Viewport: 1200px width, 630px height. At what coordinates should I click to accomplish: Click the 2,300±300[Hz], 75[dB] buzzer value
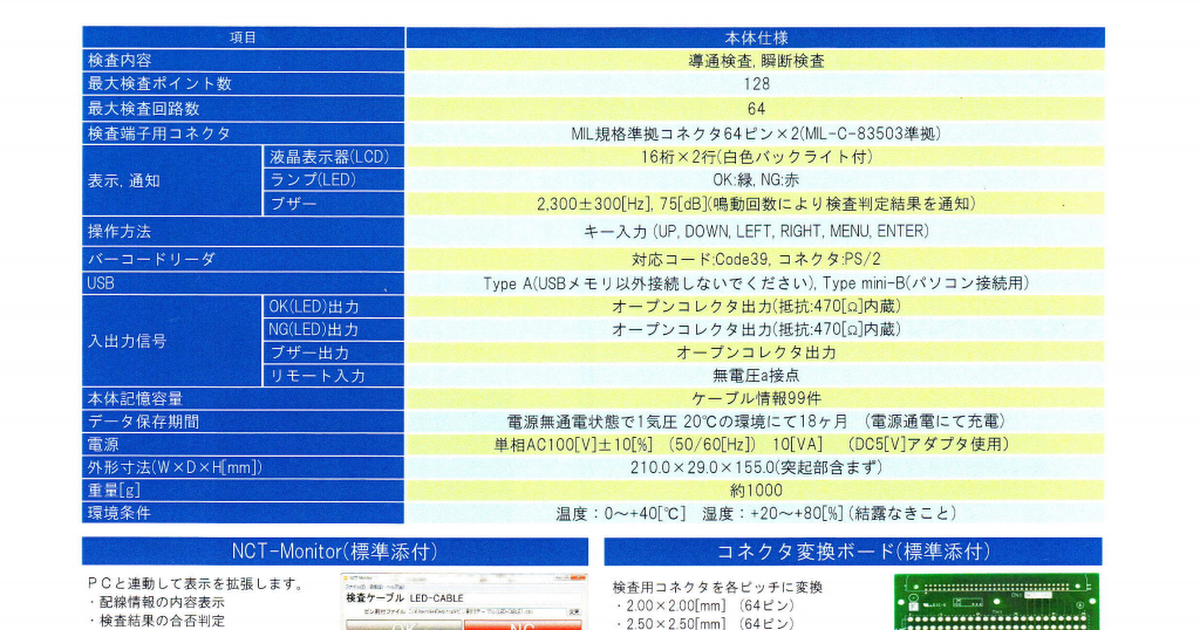click(756, 204)
